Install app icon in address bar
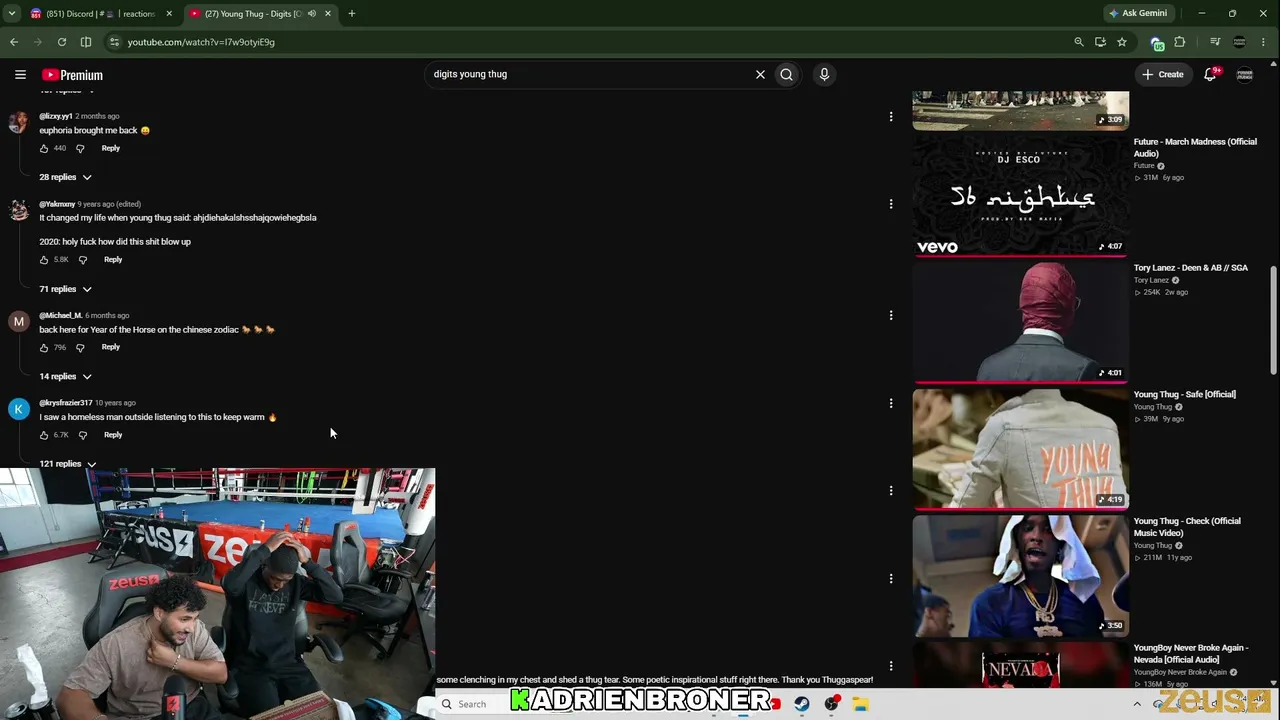 coord(1100,42)
